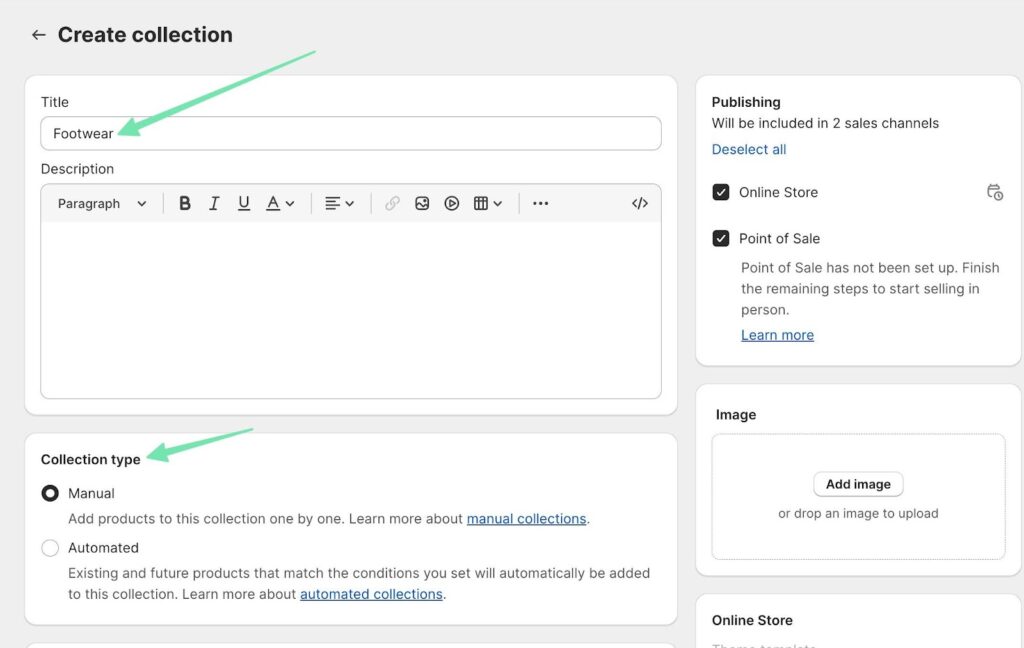Open the Paragraph style dropdown
The height and width of the screenshot is (648, 1024).
[102, 203]
